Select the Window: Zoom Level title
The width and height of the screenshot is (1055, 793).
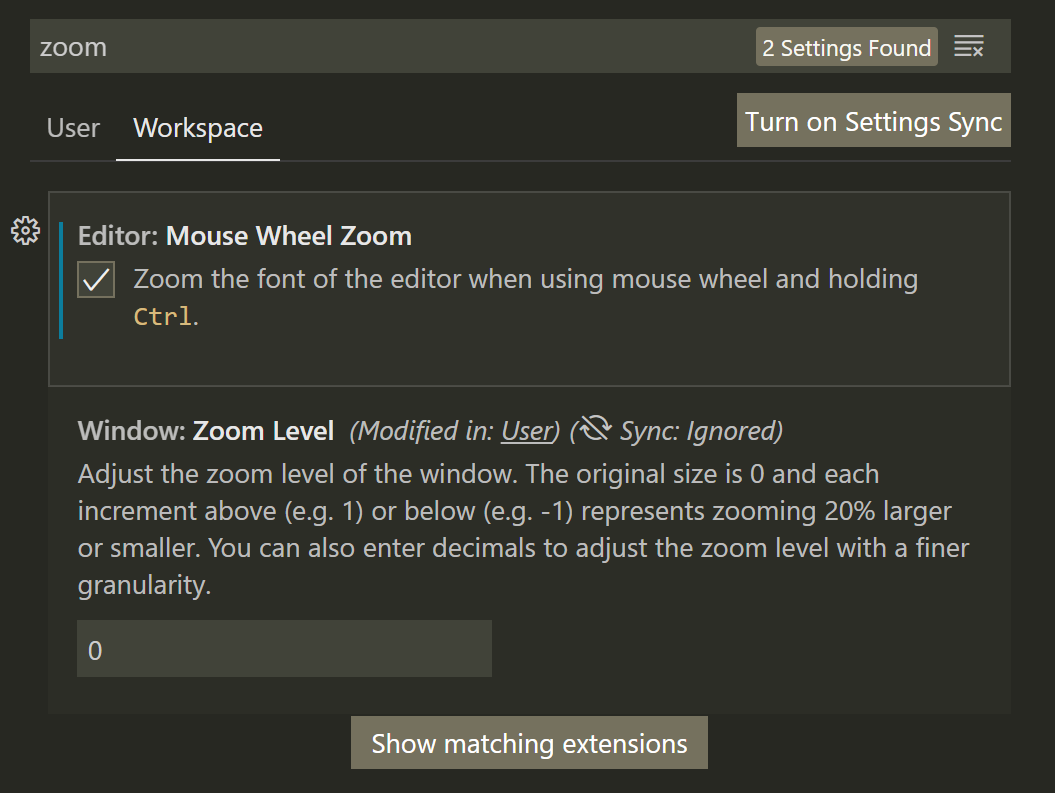click(x=205, y=430)
